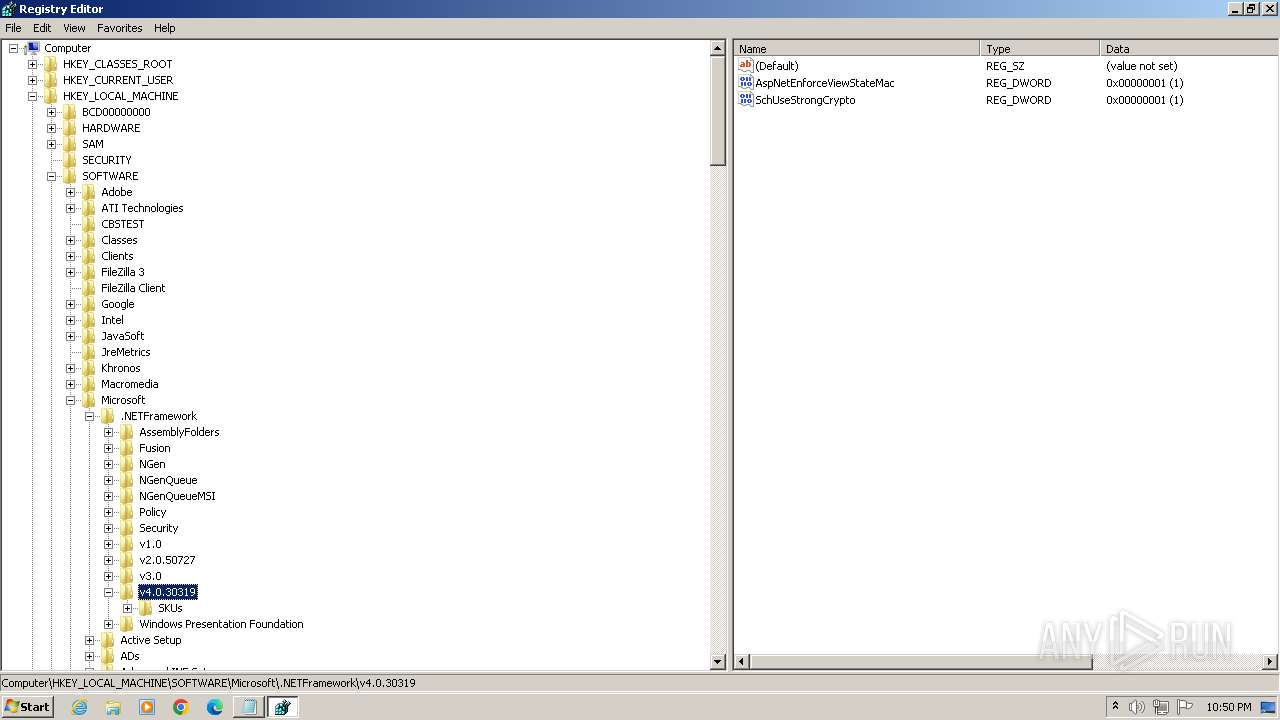Click the SchUseStrongCrypto DWORD icon
Viewport: 1280px width, 720px height.
point(745,100)
